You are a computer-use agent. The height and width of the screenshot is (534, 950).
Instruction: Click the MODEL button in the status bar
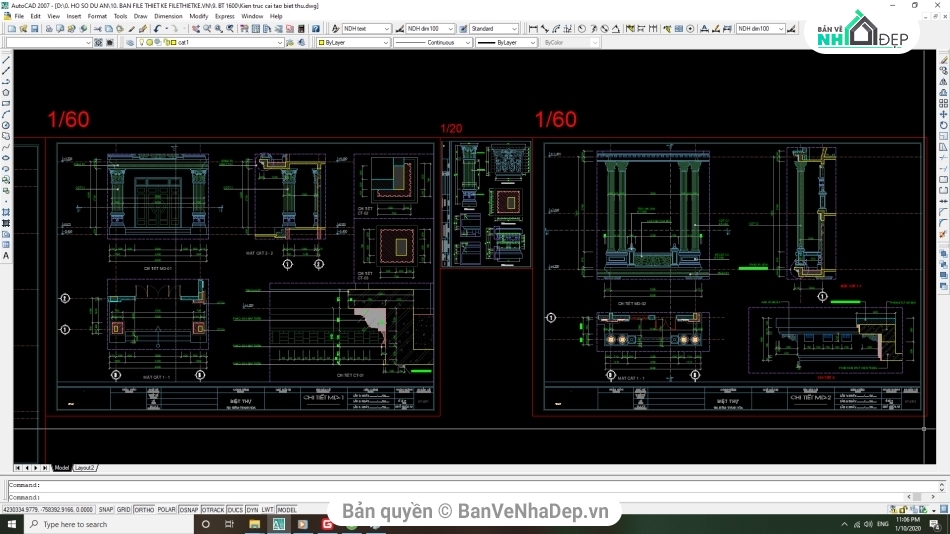pyautogui.click(x=287, y=509)
